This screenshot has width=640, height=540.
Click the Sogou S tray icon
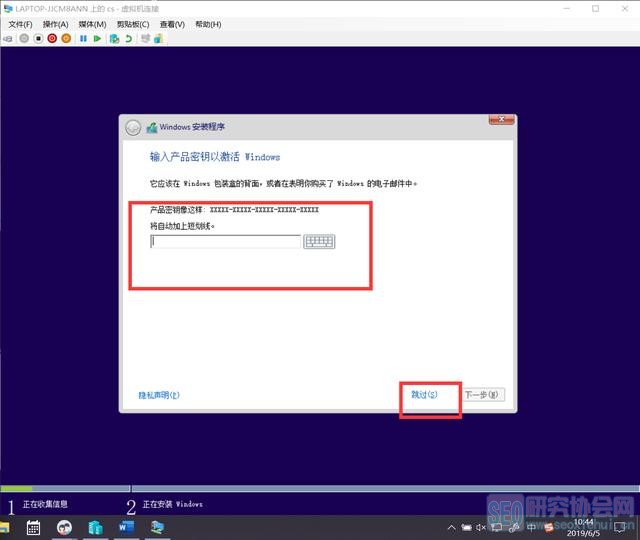549,528
